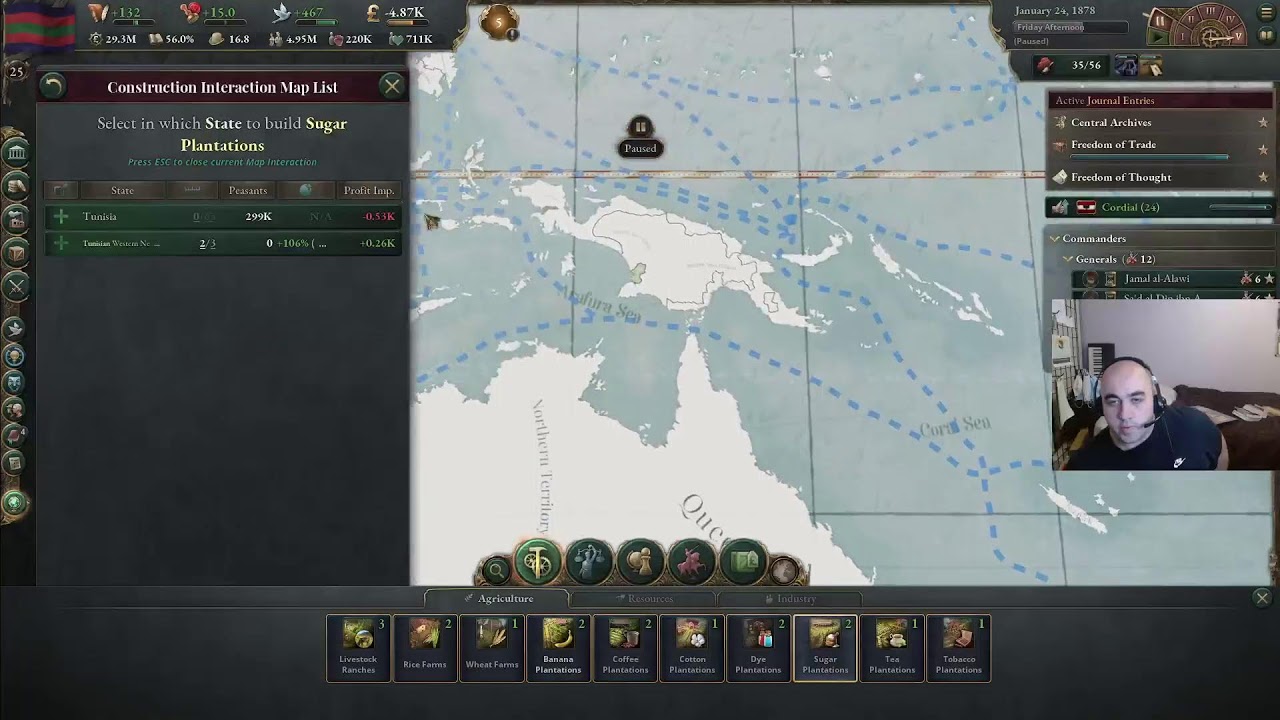
Task: Close the Construction Interaction Map List
Action: click(392, 87)
